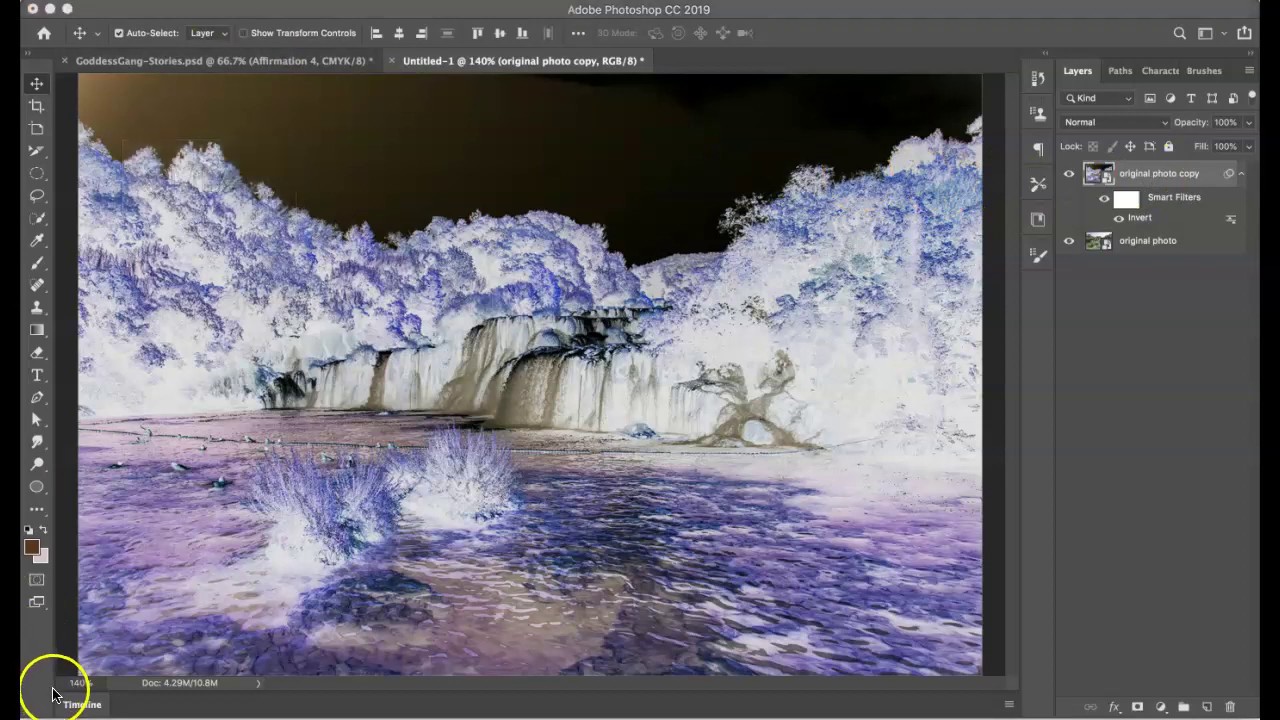Open the Kind layer filter dropdown
Viewport: 1280px width, 720px height.
coord(1099,98)
